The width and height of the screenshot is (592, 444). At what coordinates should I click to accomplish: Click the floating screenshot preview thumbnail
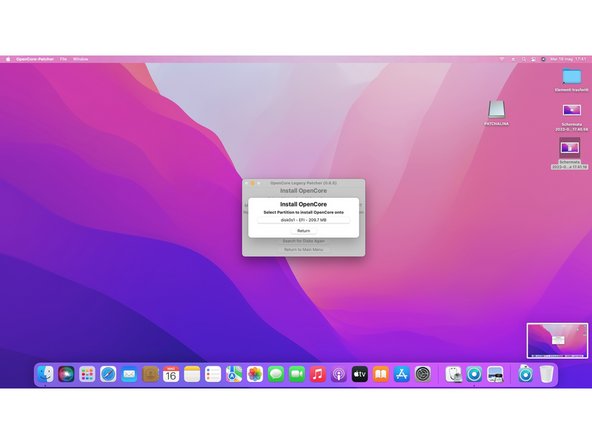[x=557, y=341]
